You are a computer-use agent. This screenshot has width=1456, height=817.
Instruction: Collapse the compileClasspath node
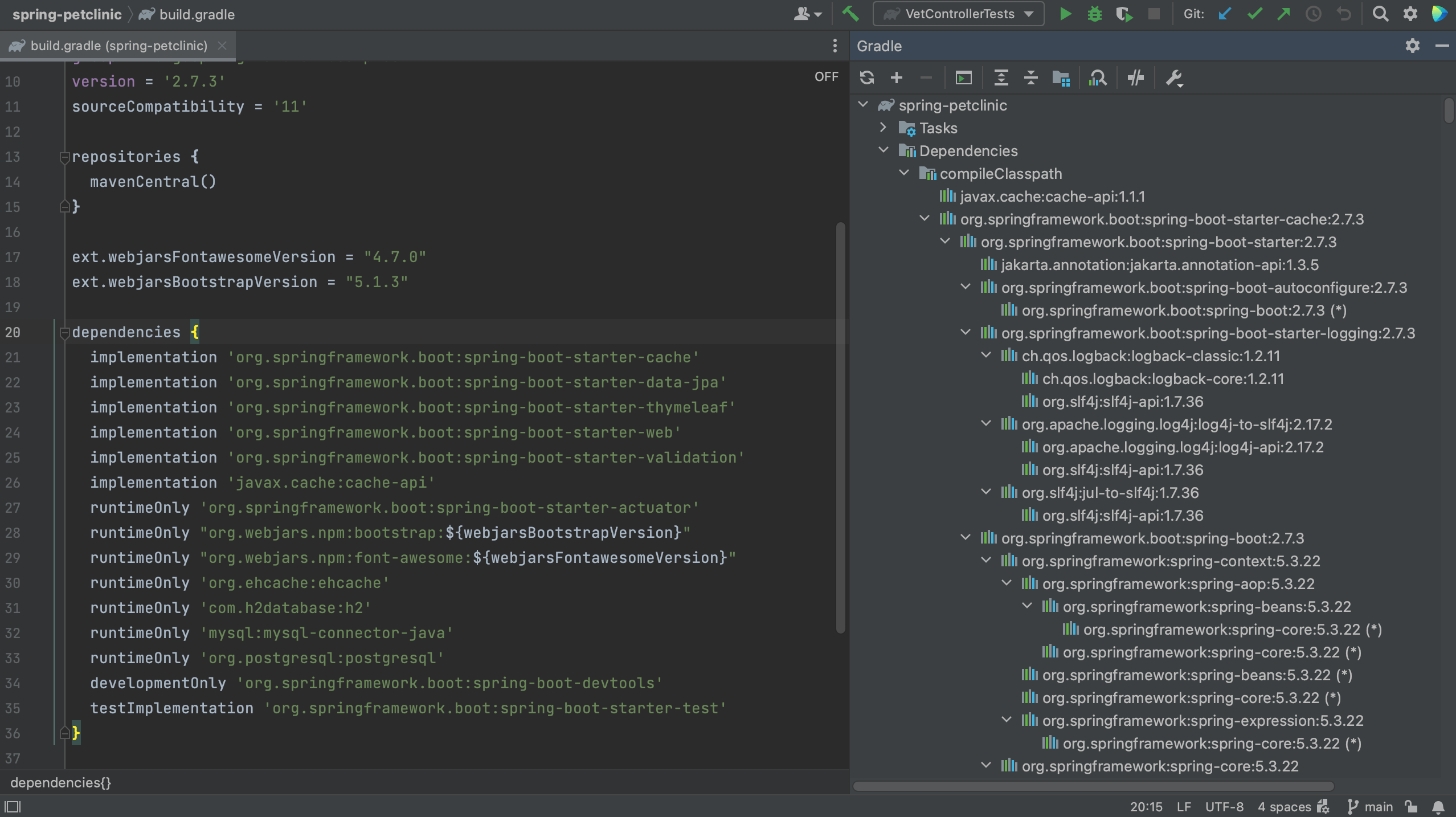coord(904,173)
